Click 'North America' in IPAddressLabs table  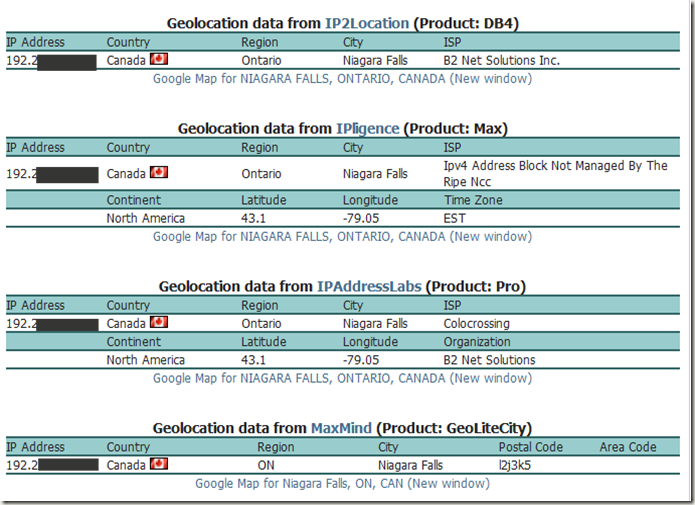click(x=145, y=360)
